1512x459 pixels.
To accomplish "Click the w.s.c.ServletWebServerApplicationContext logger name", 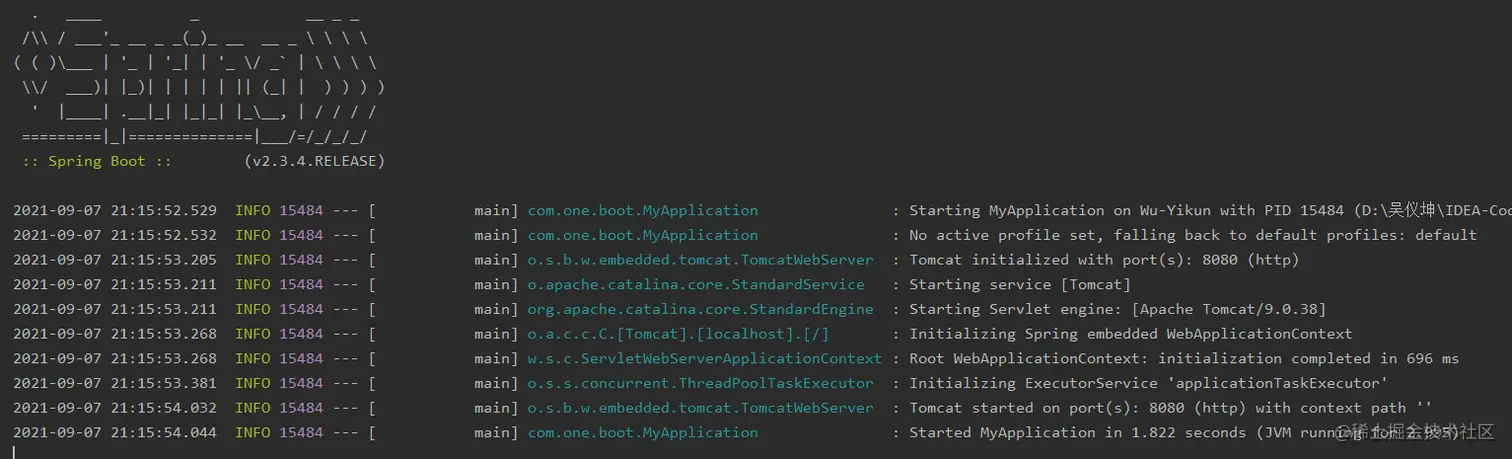I will tap(705, 358).
